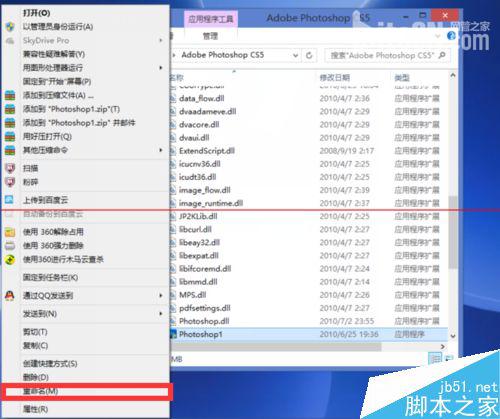Select 创建快捷方式(S) entry
This screenshot has width=500, height=419.
pyautogui.click(x=50, y=364)
